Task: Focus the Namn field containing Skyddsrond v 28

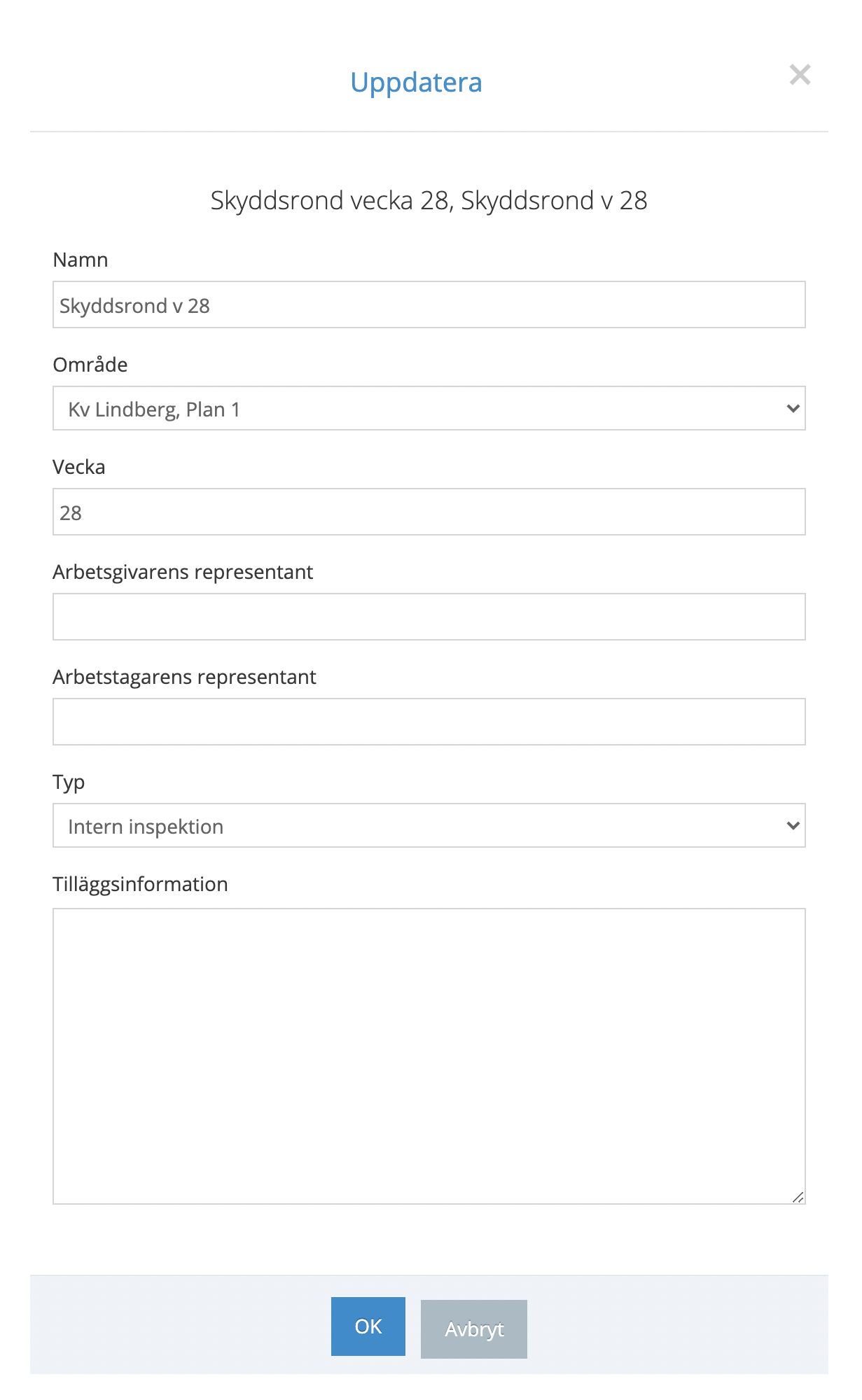Action: click(x=429, y=304)
